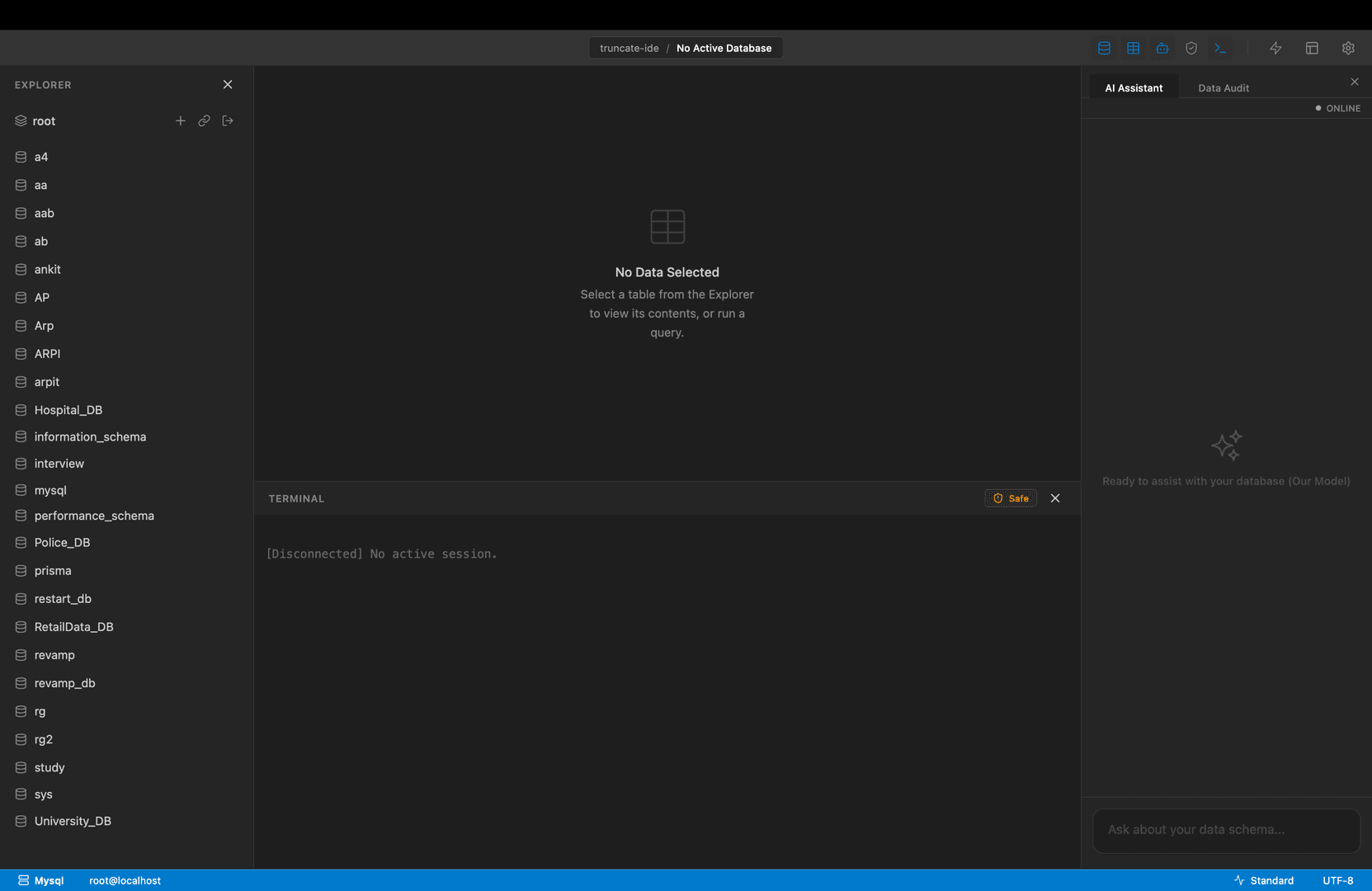Expand the information_schema database

(126, 436)
